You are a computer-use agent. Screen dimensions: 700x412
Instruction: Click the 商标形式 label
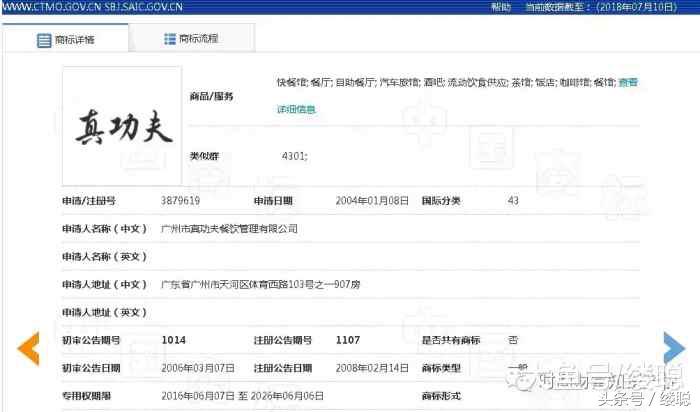tap(441, 395)
